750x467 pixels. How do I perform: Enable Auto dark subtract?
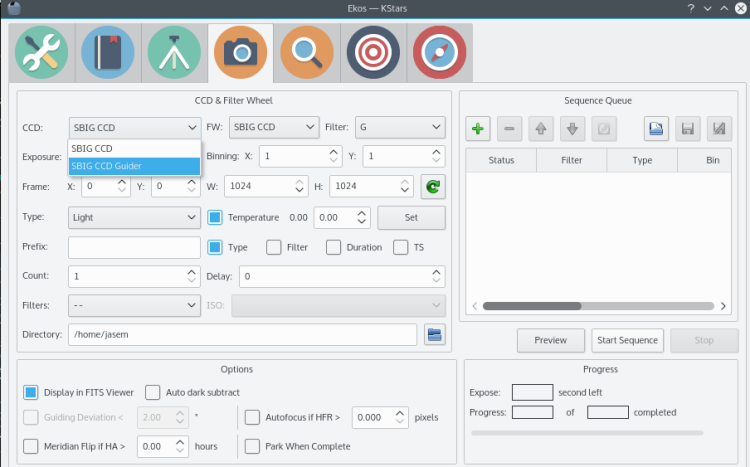[x=153, y=393]
